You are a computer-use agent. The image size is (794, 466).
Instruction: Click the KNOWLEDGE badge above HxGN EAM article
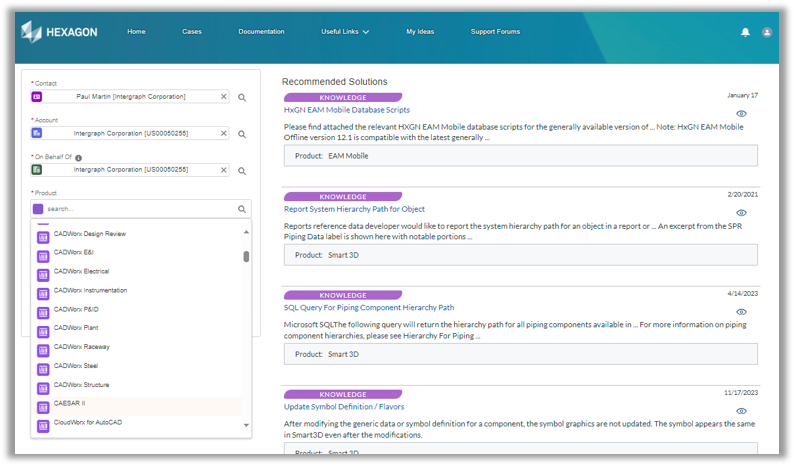coord(343,97)
